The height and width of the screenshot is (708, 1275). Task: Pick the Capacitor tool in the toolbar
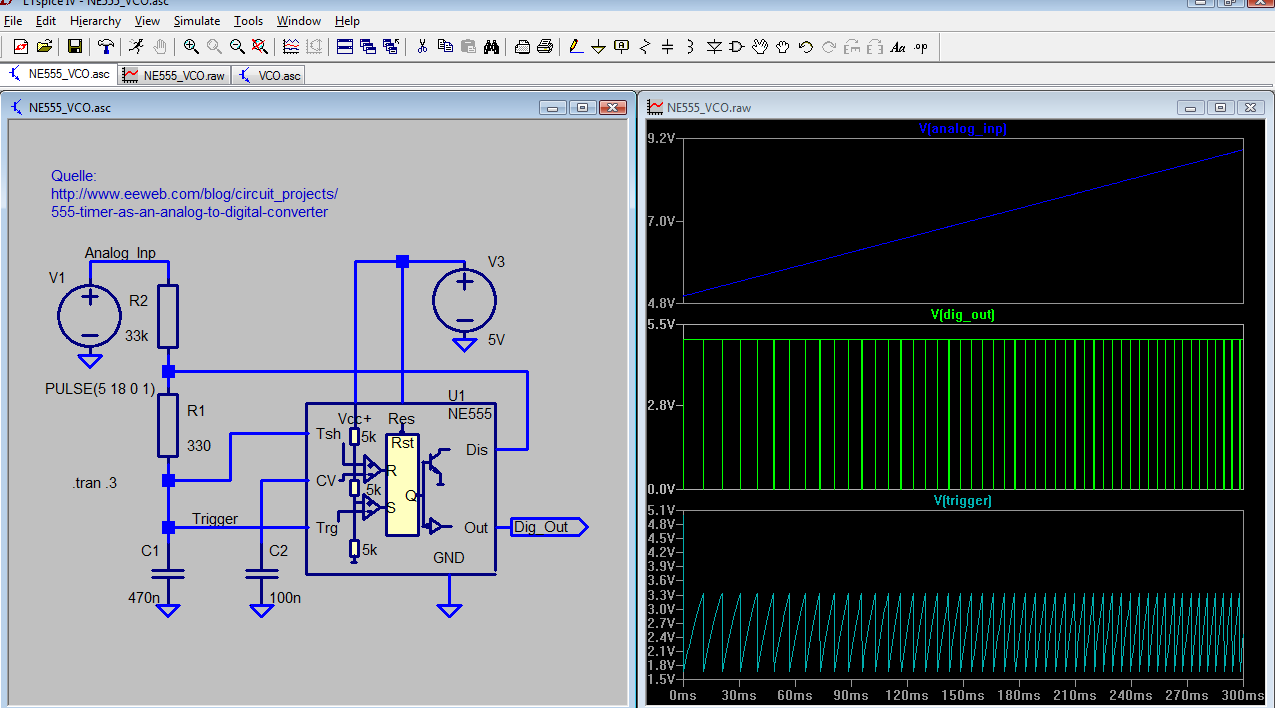pyautogui.click(x=667, y=46)
